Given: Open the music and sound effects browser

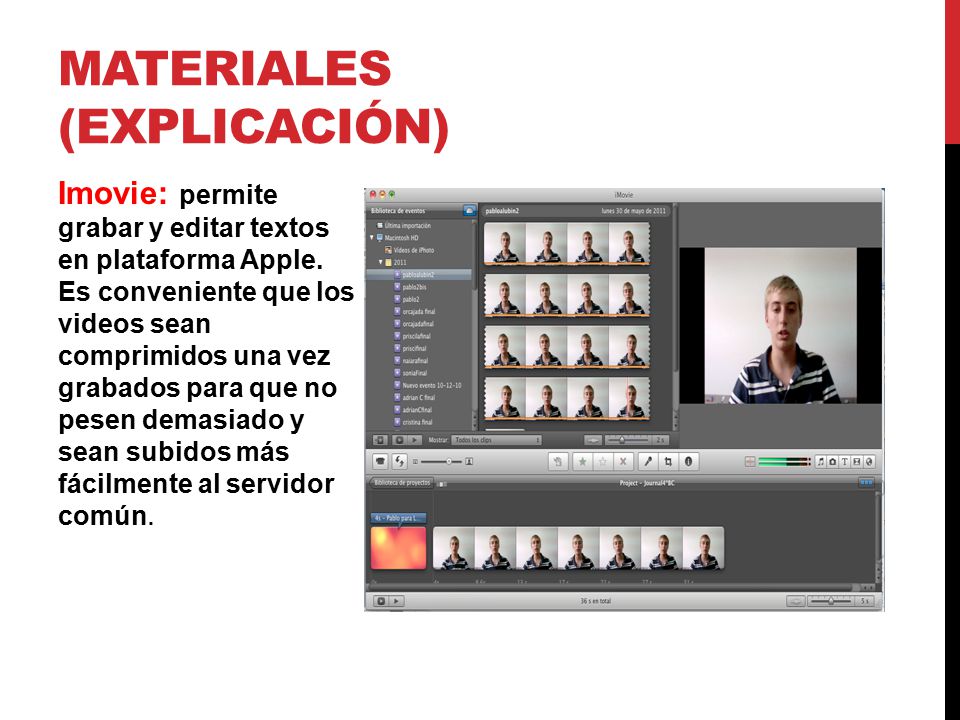Looking at the screenshot, I should 821,462.
